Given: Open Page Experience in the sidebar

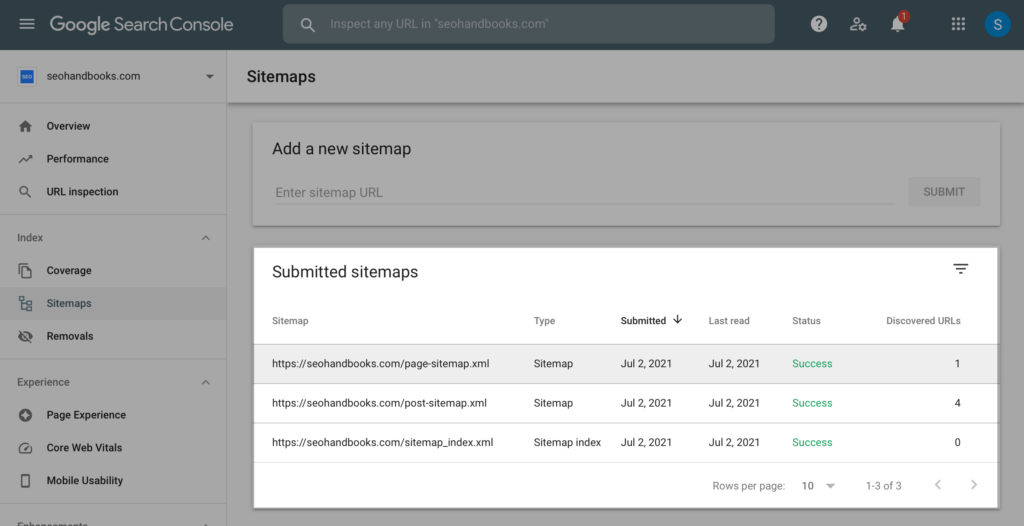Looking at the screenshot, I should 86,415.
